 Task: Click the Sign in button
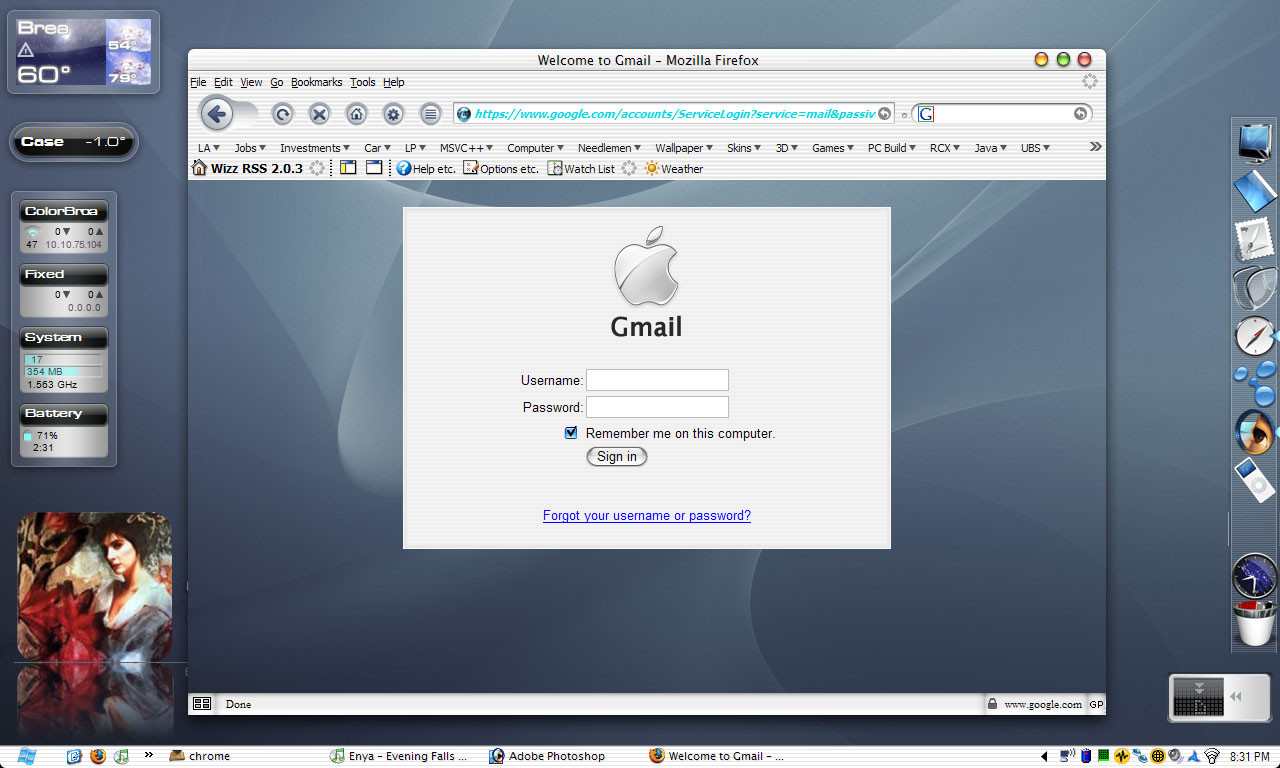(x=617, y=457)
